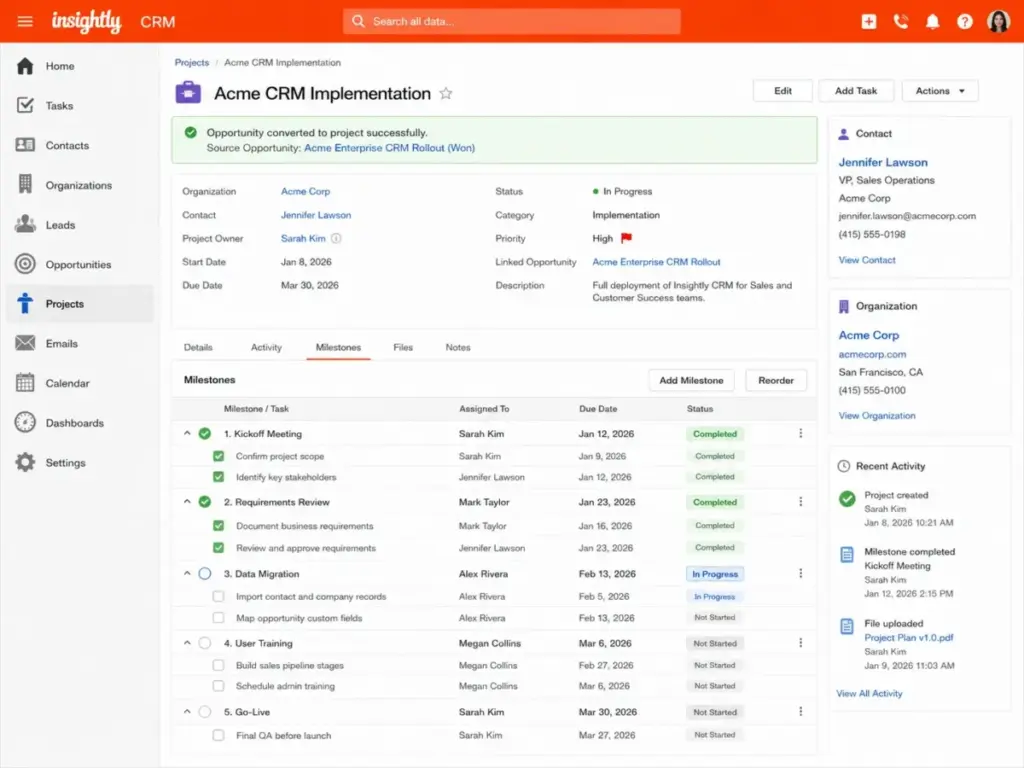Viewport: 1024px width, 768px height.
Task: Click In Progress badge for Data Migration
Action: (x=714, y=574)
